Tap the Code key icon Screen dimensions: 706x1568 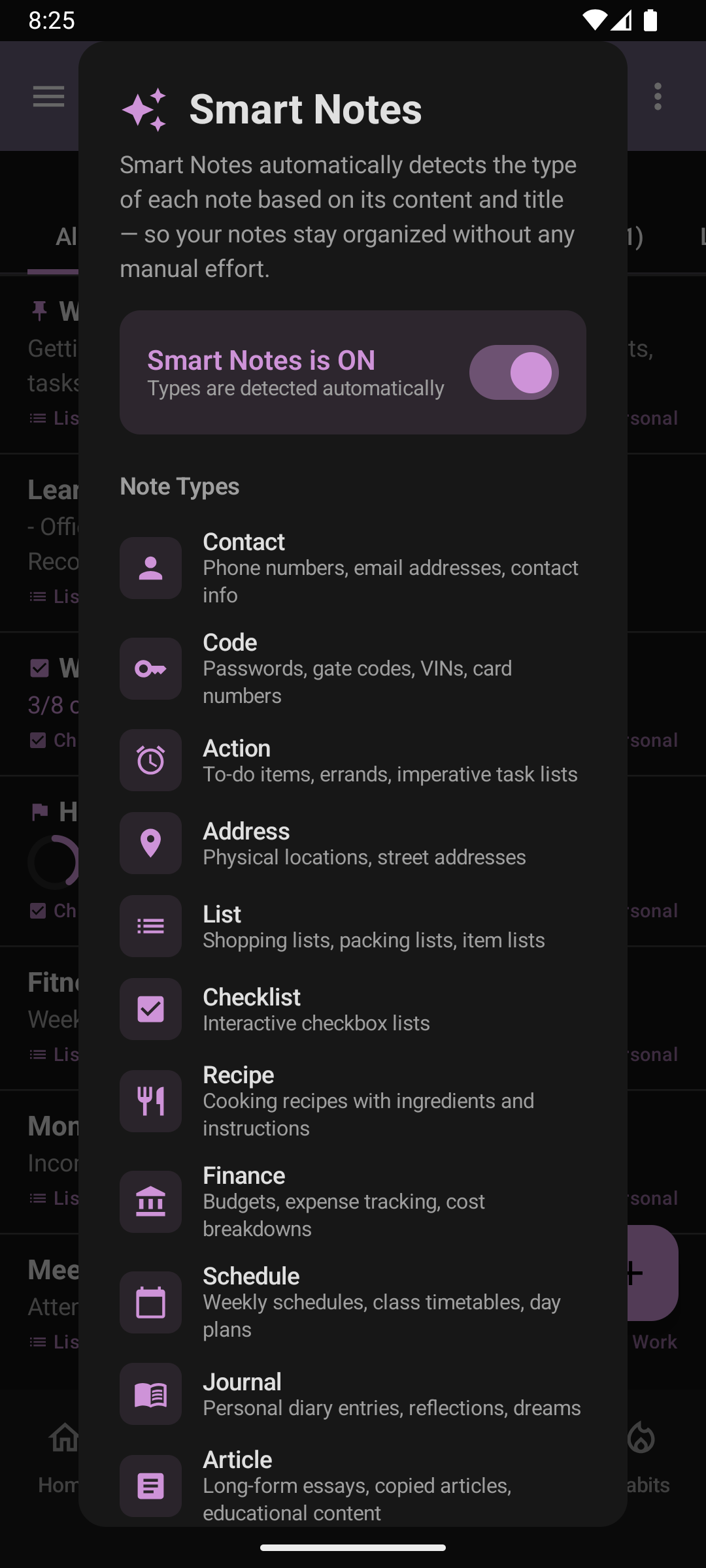pyautogui.click(x=150, y=668)
